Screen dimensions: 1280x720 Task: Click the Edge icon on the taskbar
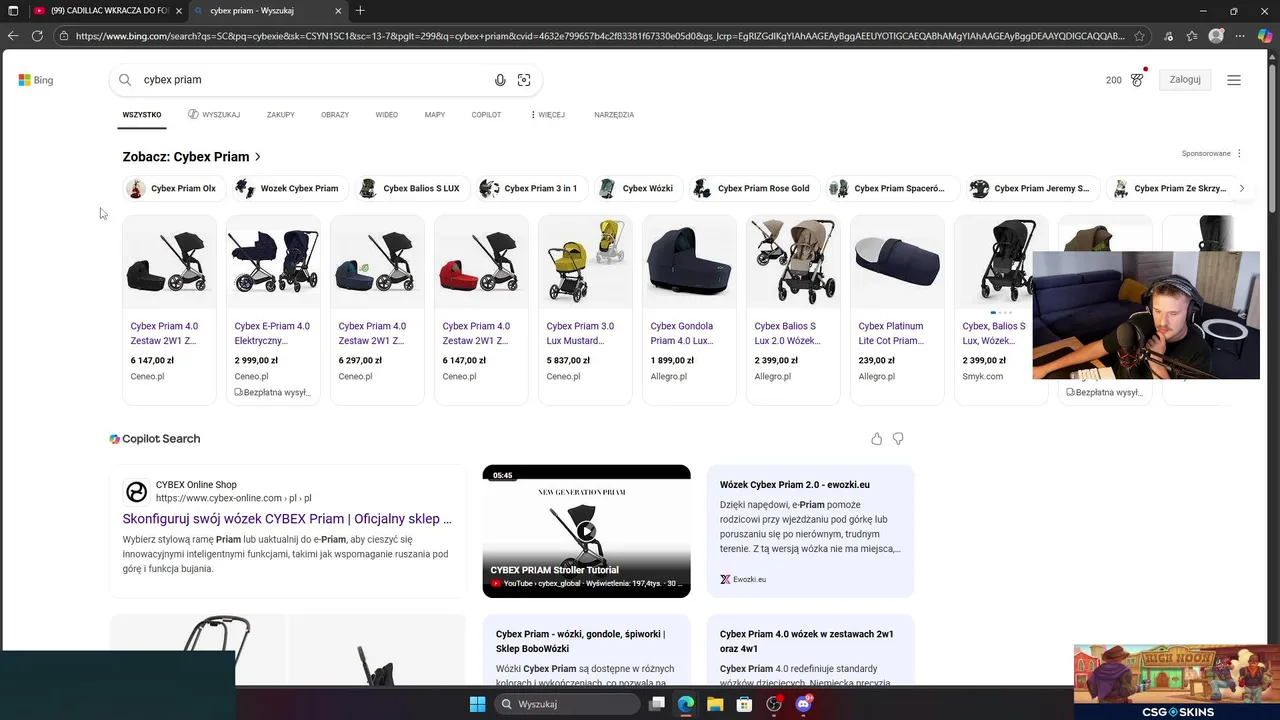click(686, 704)
